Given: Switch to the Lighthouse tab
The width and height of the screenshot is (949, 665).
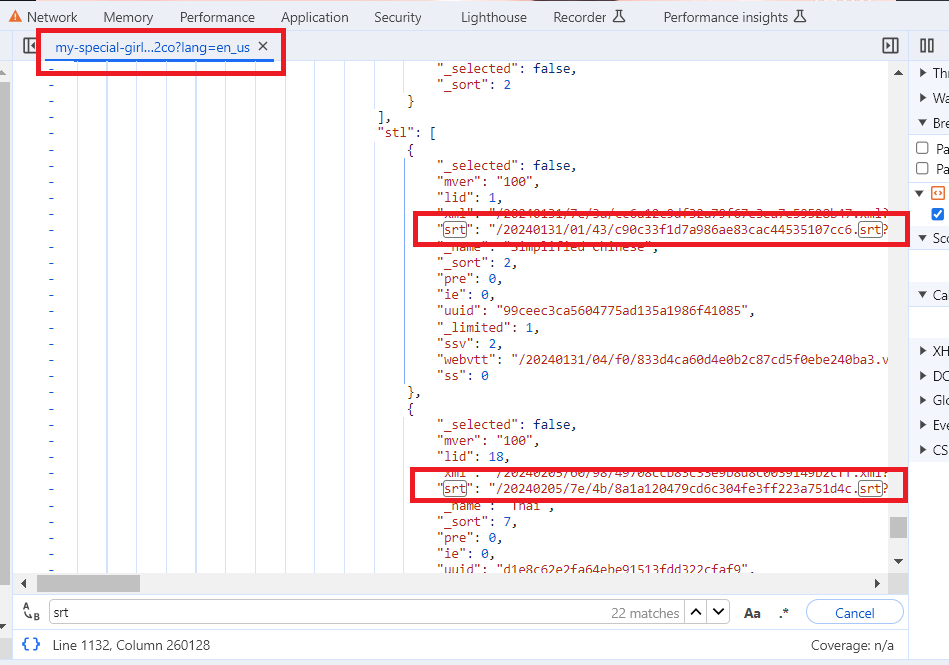Looking at the screenshot, I should pos(494,17).
